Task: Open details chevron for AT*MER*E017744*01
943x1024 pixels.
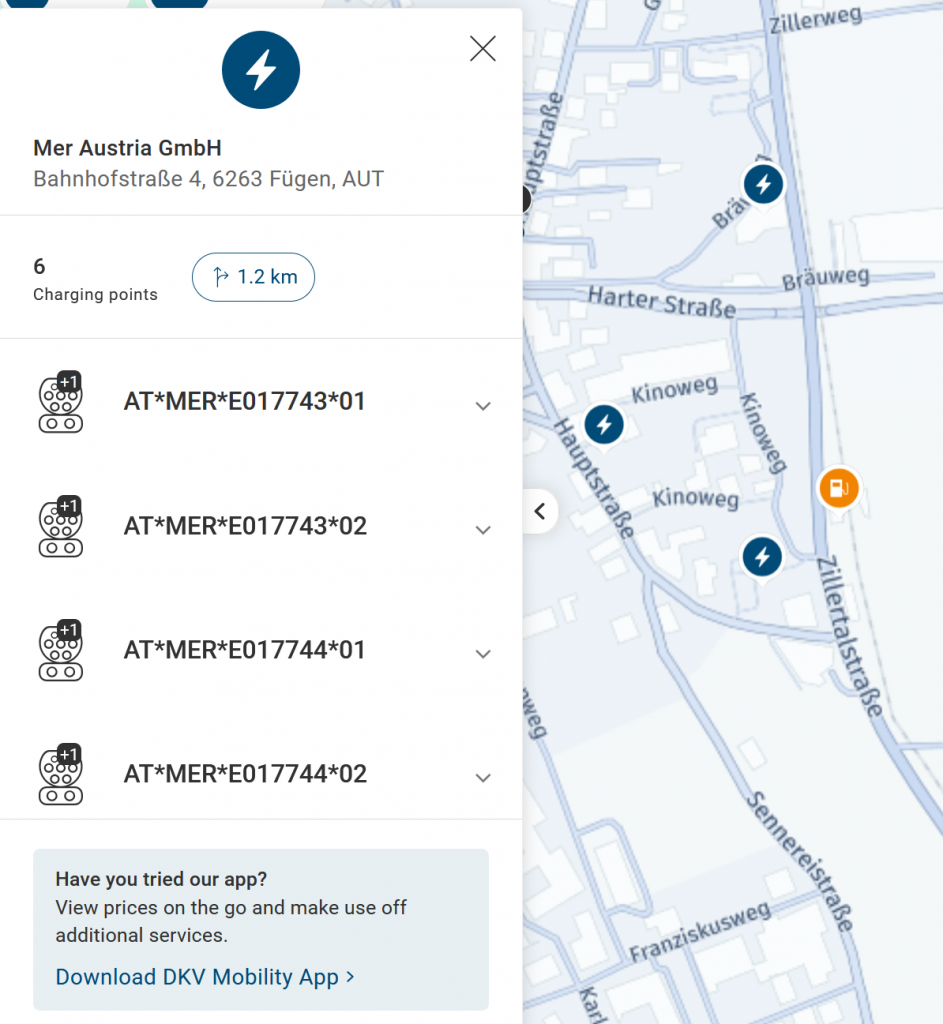Action: click(483, 654)
